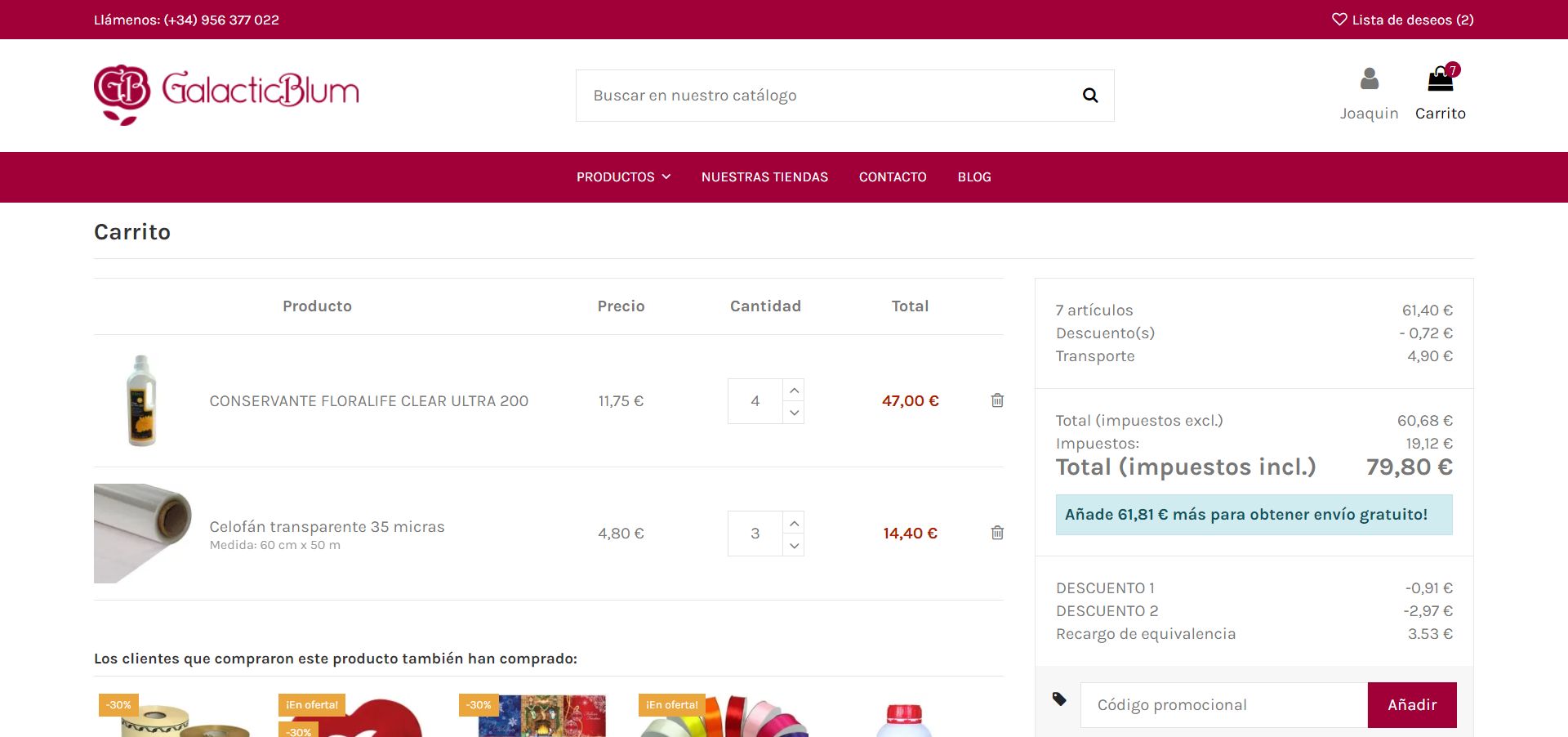Click the Carrito page heading
Viewport: 1568px width, 737px height.
[x=132, y=232]
